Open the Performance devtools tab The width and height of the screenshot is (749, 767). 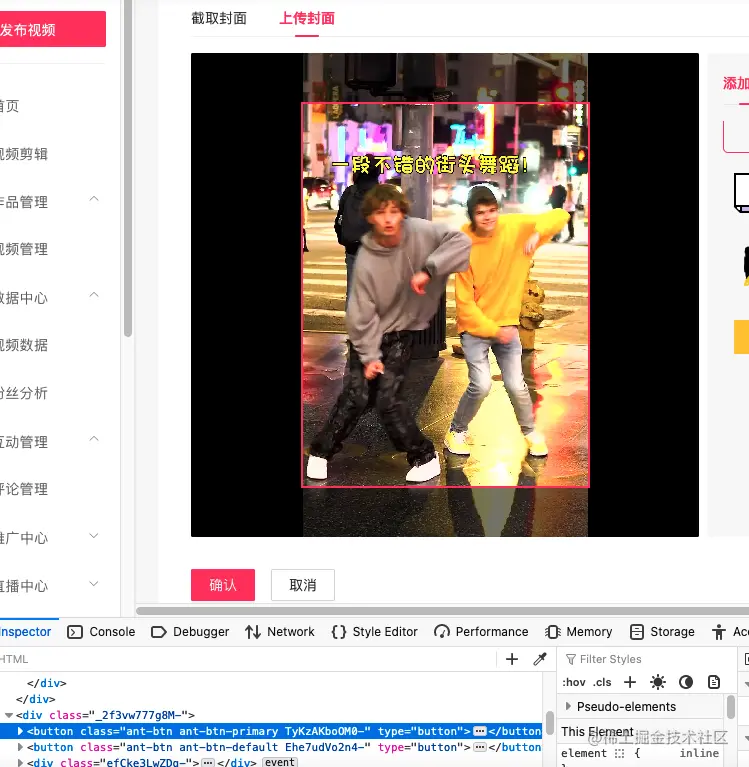[492, 632]
